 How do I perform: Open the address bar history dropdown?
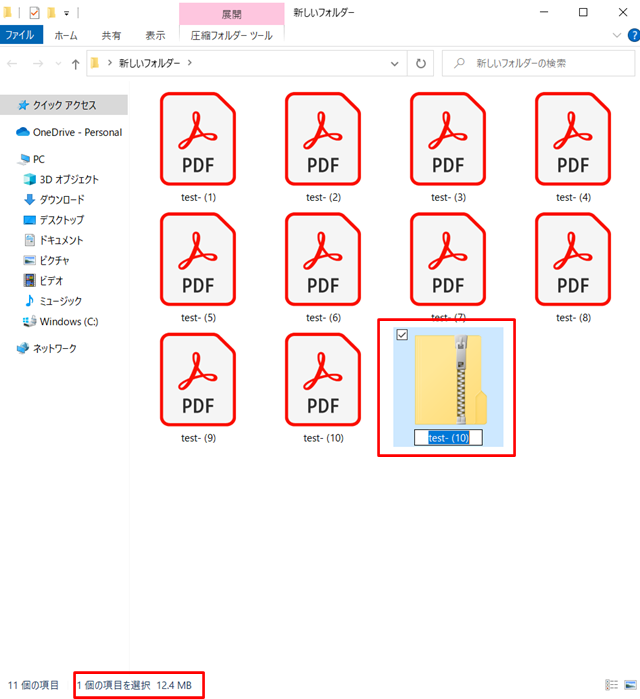[394, 64]
